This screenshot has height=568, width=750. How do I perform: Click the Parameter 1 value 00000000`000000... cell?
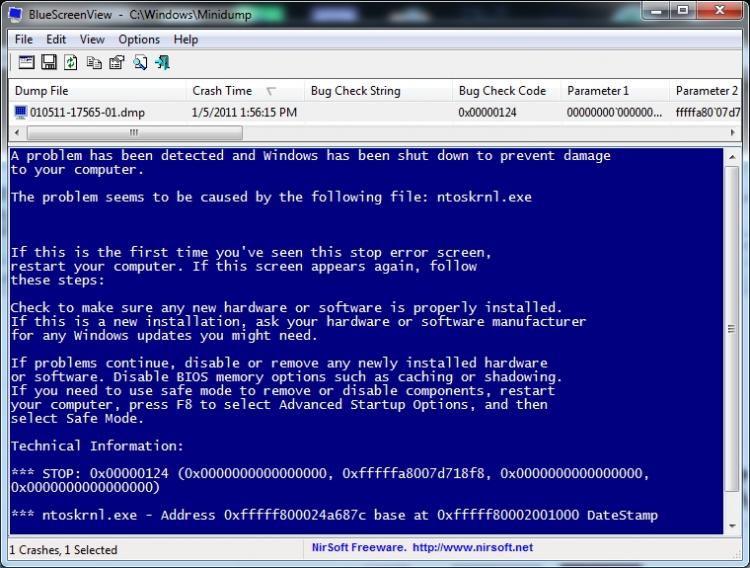click(x=615, y=113)
